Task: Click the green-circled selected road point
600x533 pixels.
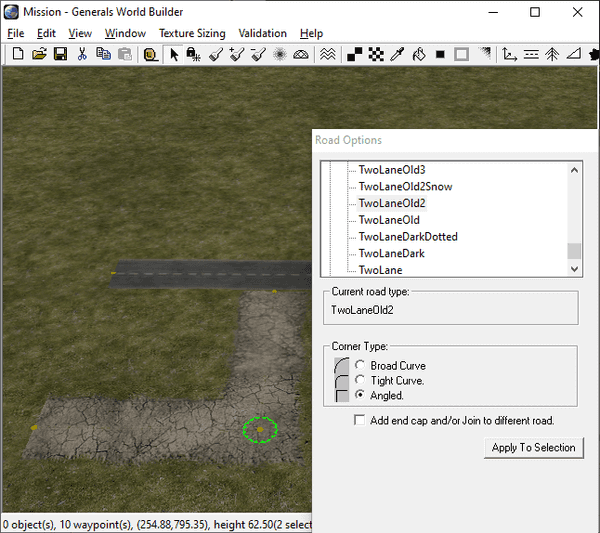Action: point(260,430)
